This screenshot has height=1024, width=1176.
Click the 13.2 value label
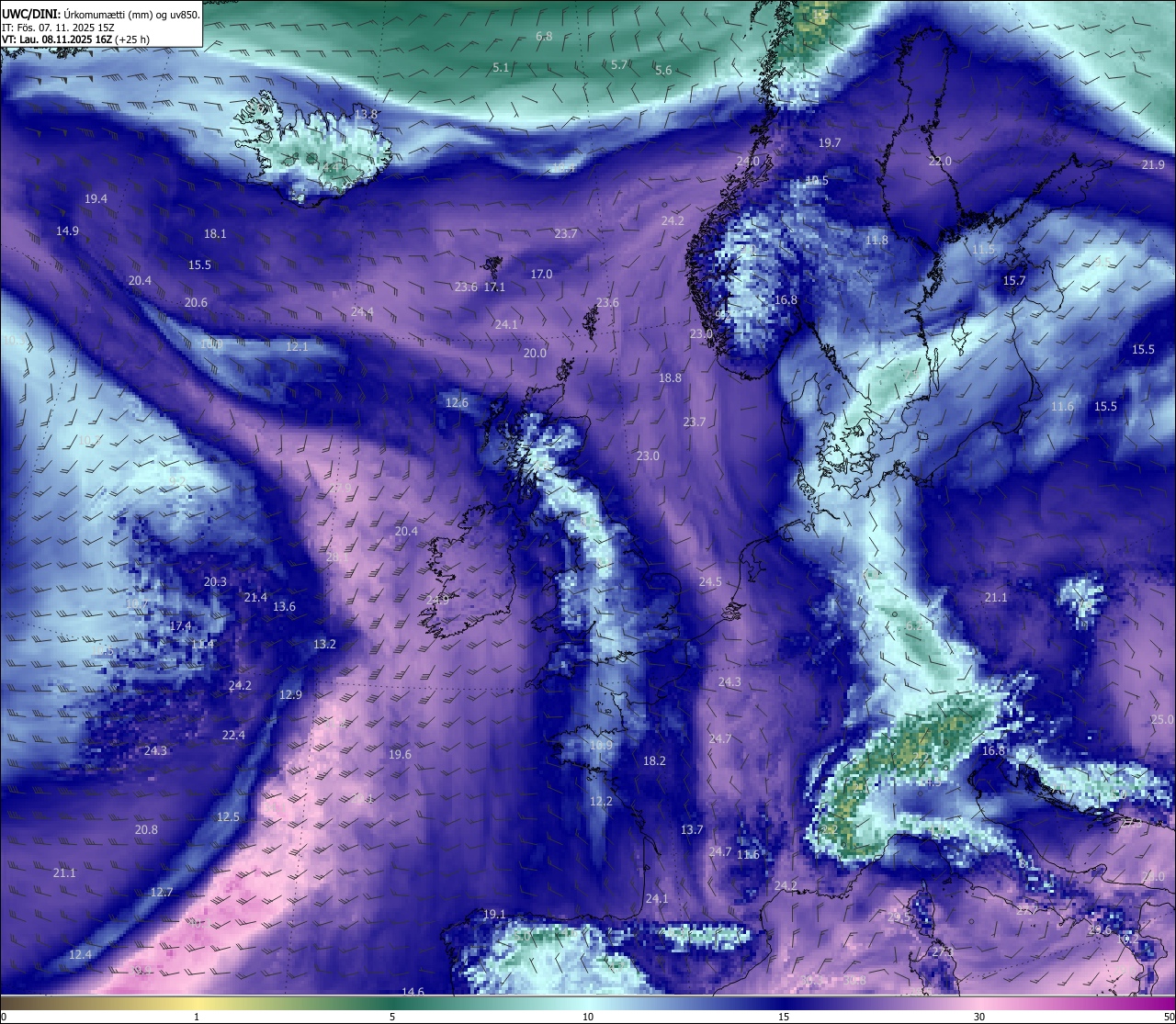324,645
